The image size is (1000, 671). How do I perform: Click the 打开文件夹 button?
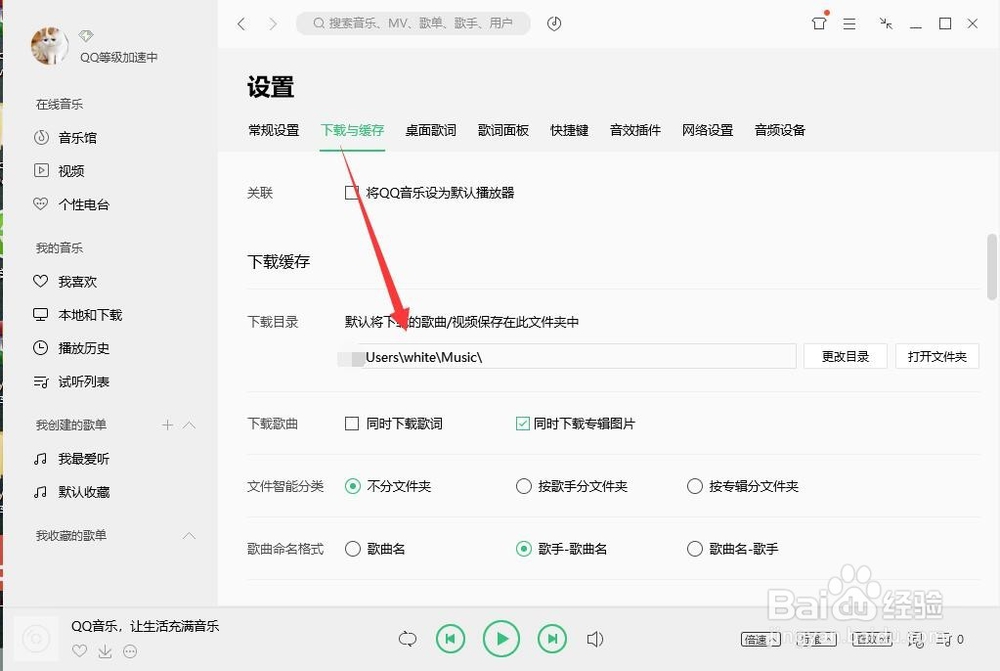937,356
